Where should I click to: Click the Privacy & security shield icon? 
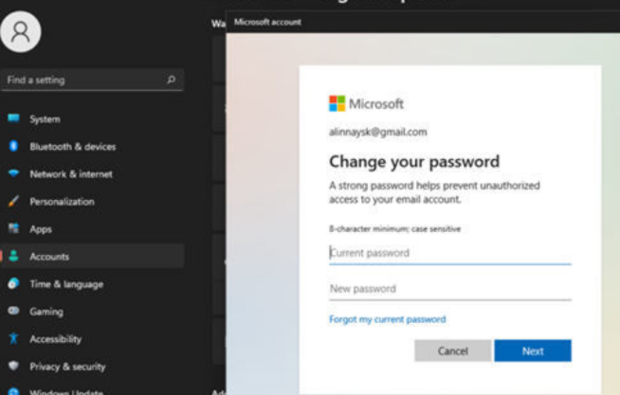point(13,365)
